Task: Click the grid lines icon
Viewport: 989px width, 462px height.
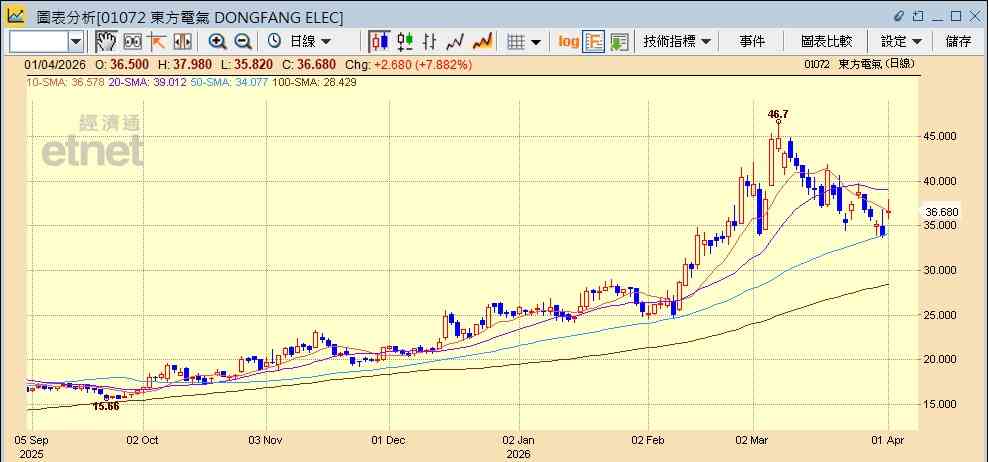Action: [516, 42]
